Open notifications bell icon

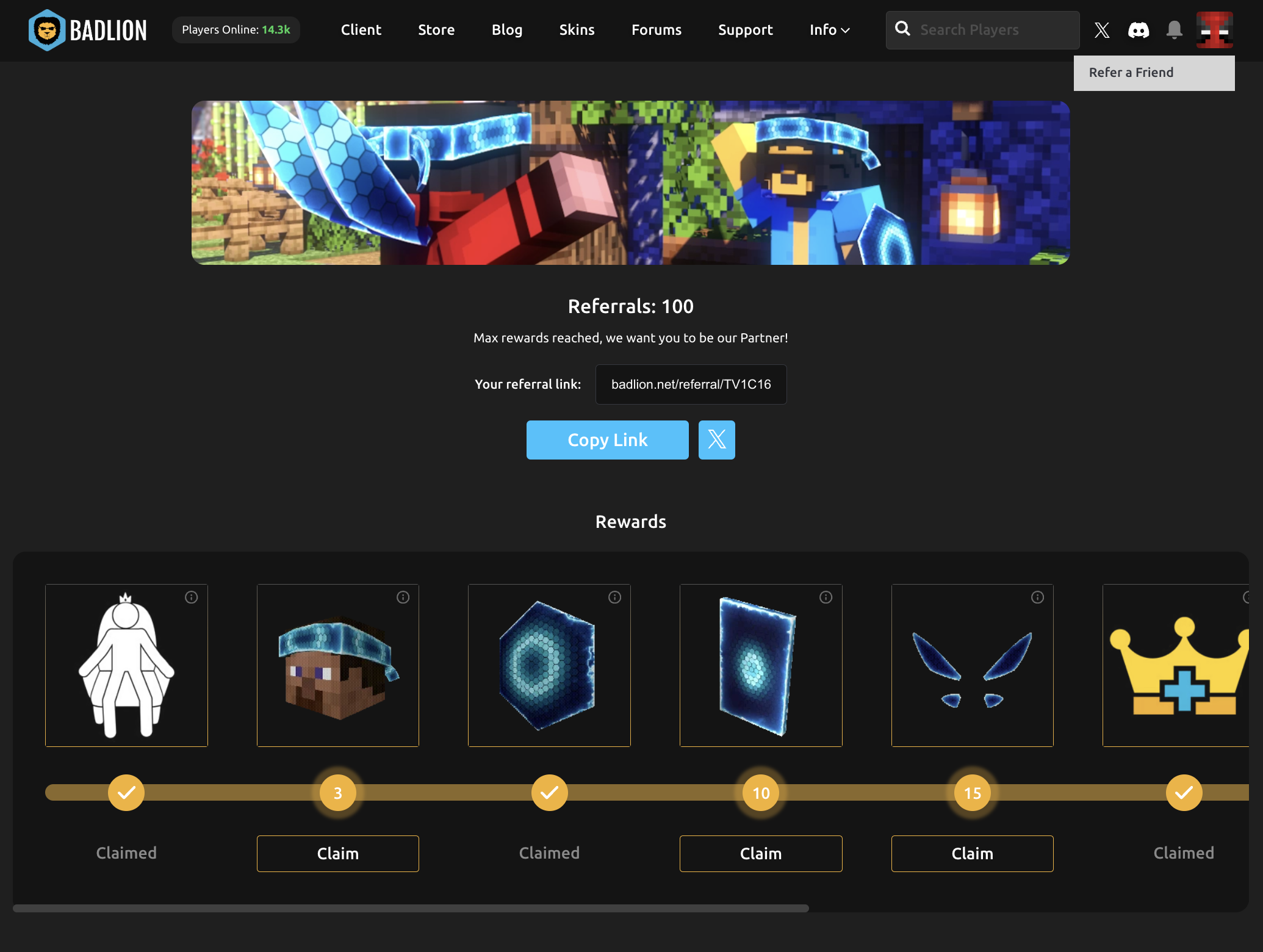tap(1174, 30)
